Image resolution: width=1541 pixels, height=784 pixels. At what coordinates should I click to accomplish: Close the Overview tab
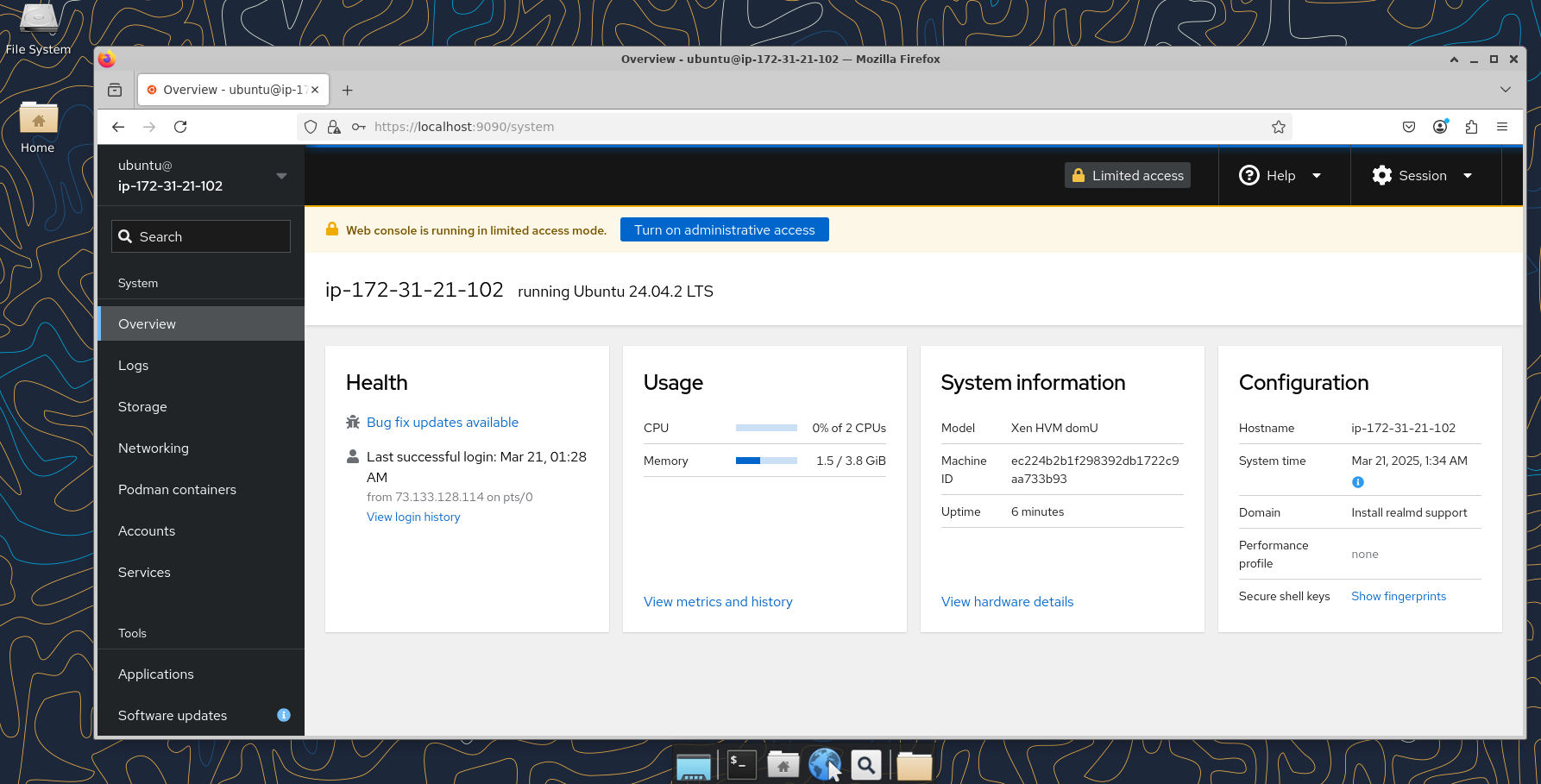[x=315, y=90]
